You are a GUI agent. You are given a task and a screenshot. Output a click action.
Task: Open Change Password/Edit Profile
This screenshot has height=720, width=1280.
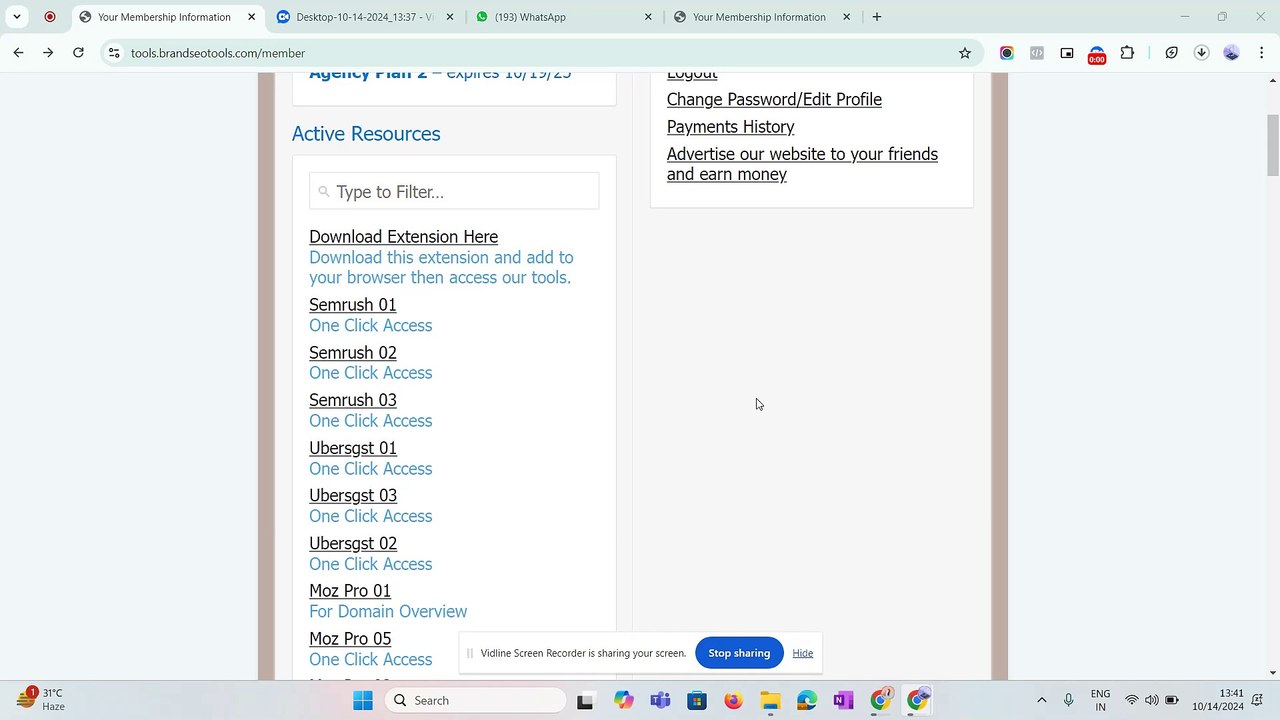click(774, 99)
